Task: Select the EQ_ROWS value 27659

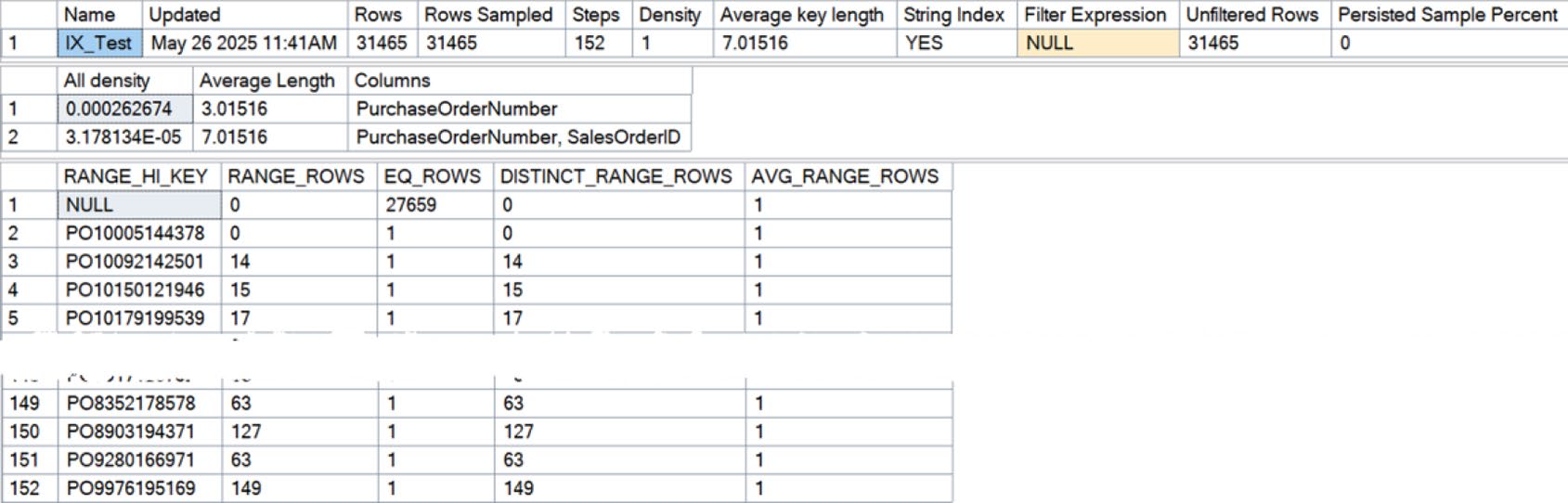Action: [435, 205]
